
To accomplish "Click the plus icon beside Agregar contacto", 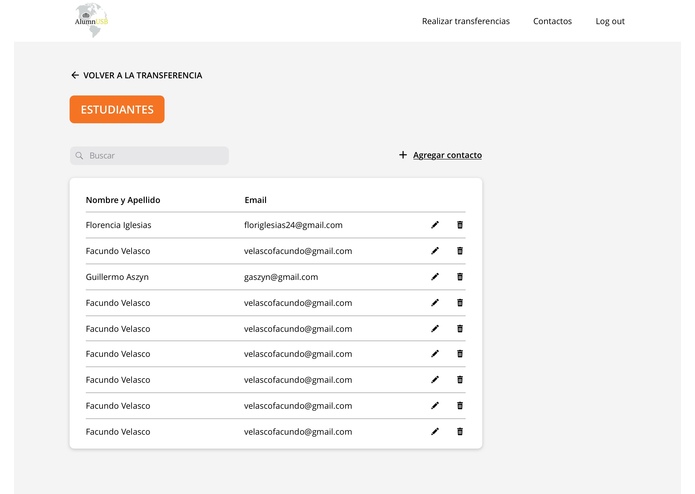I will [402, 155].
